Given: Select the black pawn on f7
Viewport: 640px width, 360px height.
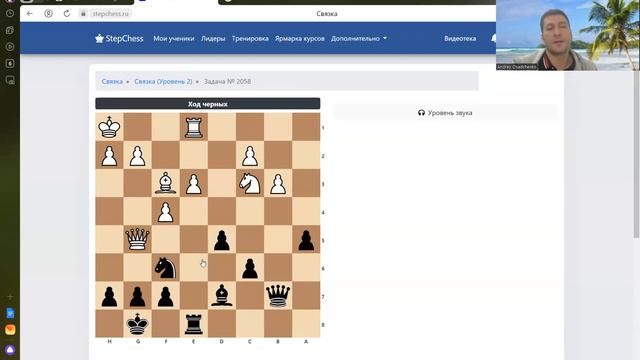Looking at the screenshot, I should pyautogui.click(x=165, y=296).
